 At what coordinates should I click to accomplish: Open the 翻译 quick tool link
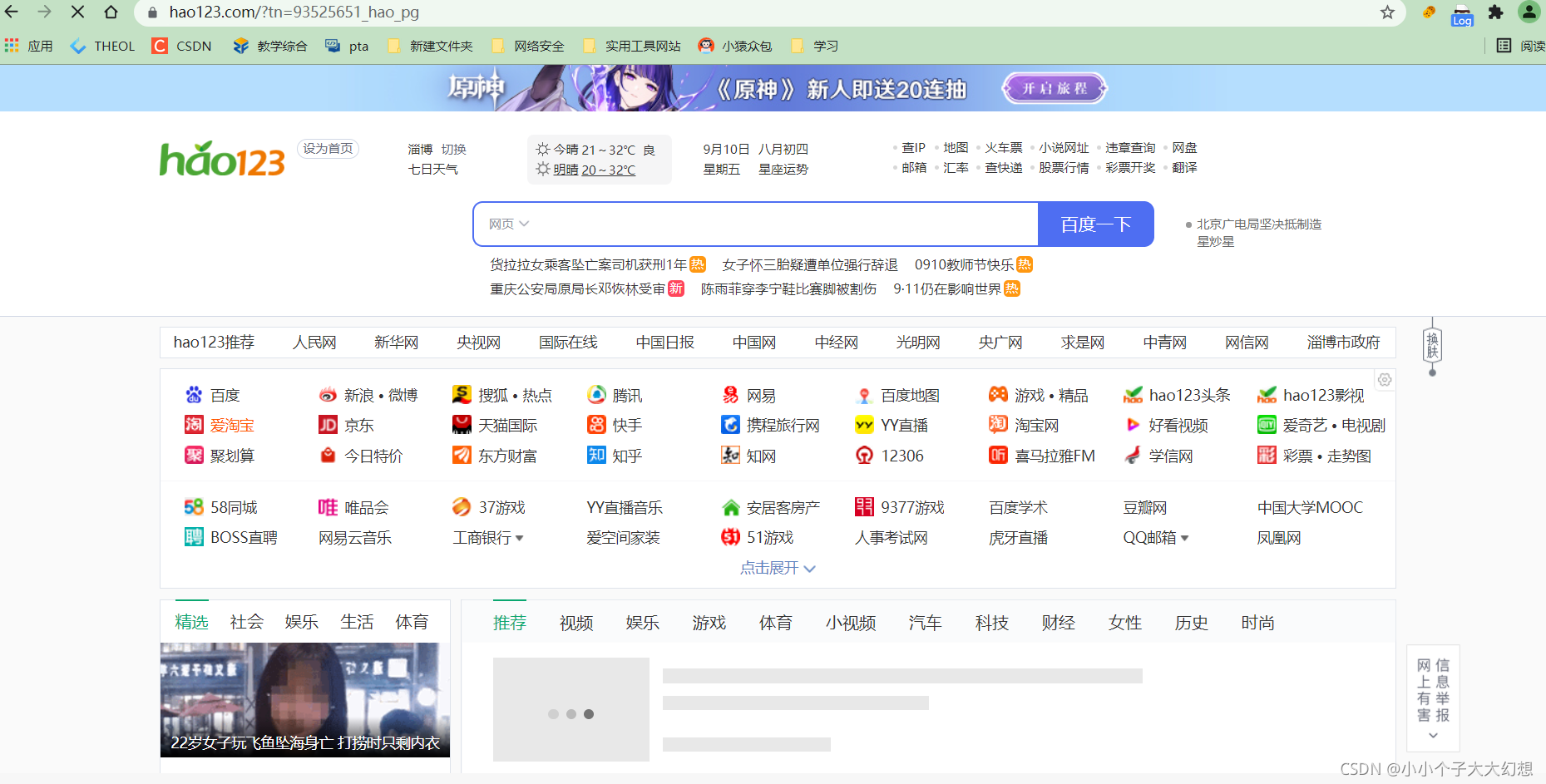(1184, 167)
